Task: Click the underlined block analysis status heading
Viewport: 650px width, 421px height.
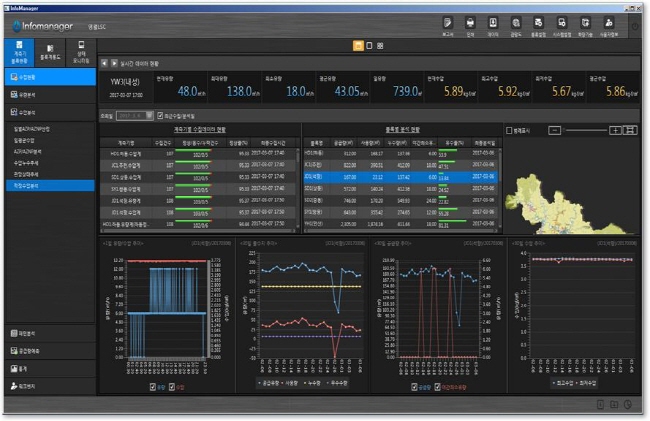Action: click(403, 130)
